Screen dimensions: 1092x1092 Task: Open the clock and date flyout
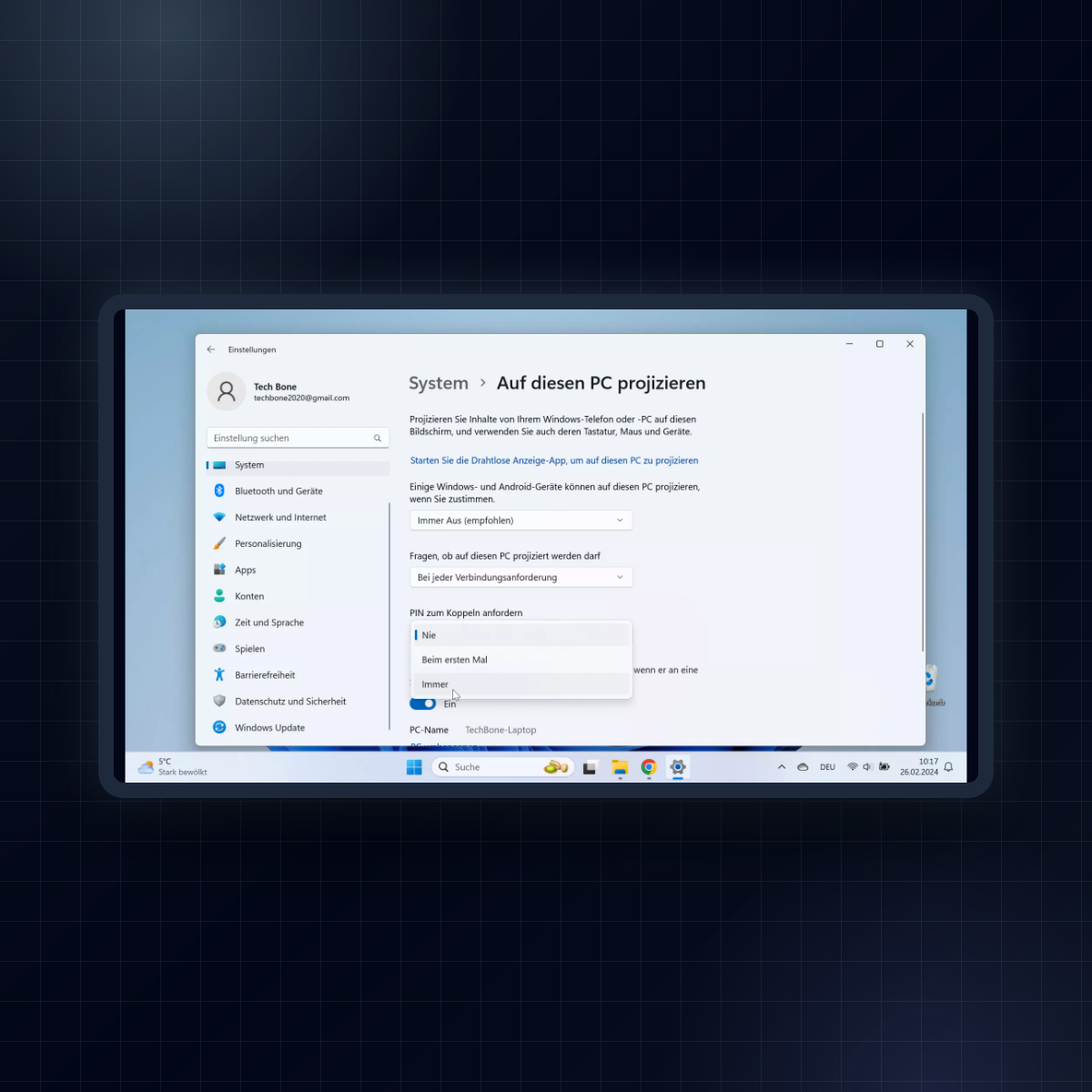[919, 767]
